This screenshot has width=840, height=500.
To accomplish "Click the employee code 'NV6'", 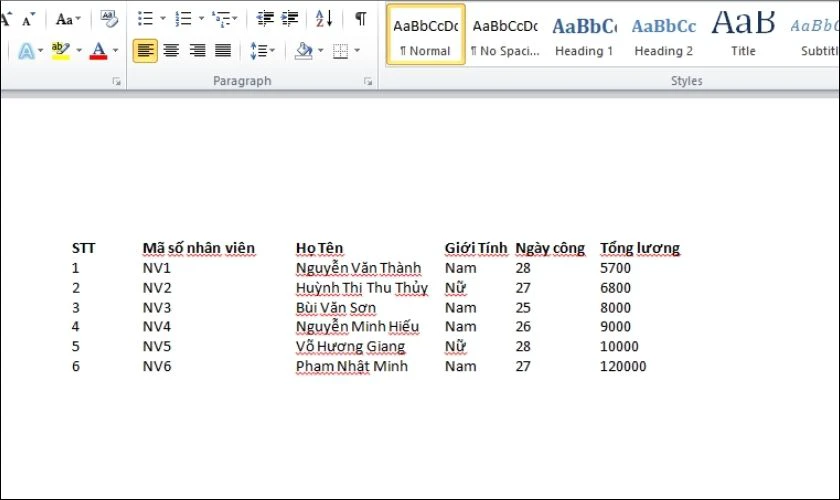I will pos(157,367).
